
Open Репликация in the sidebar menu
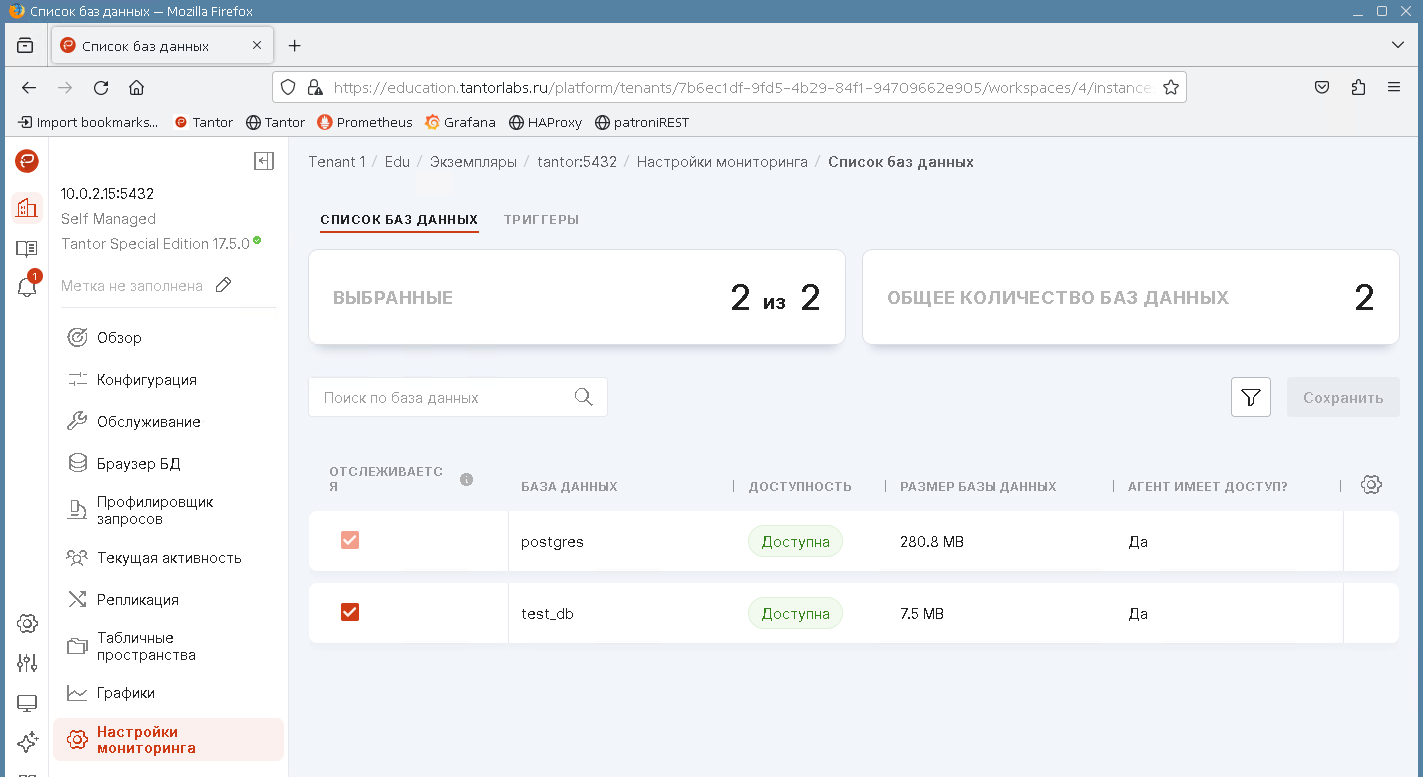(138, 600)
